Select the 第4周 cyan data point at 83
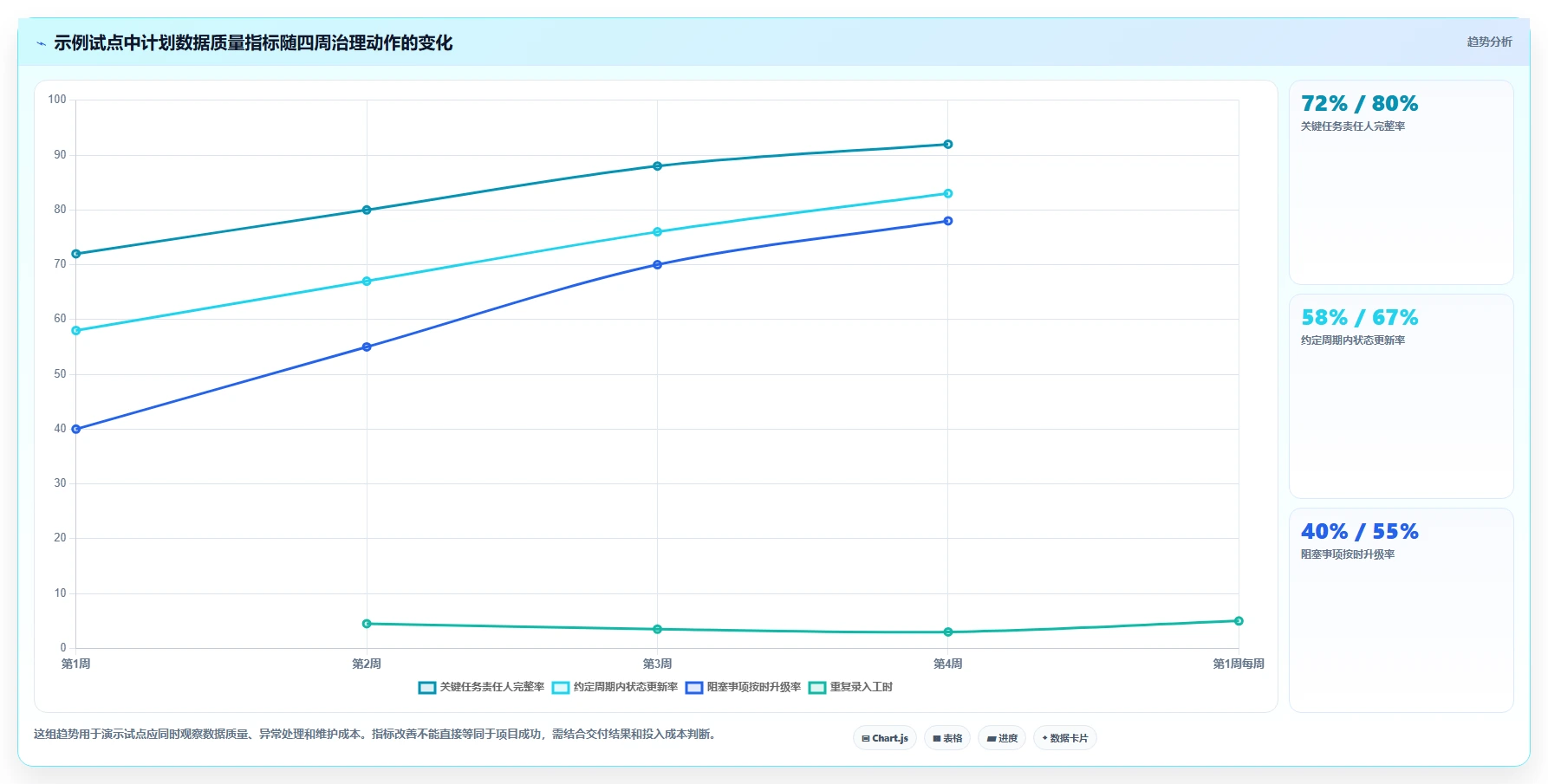This screenshot has width=1548, height=784. [x=948, y=193]
